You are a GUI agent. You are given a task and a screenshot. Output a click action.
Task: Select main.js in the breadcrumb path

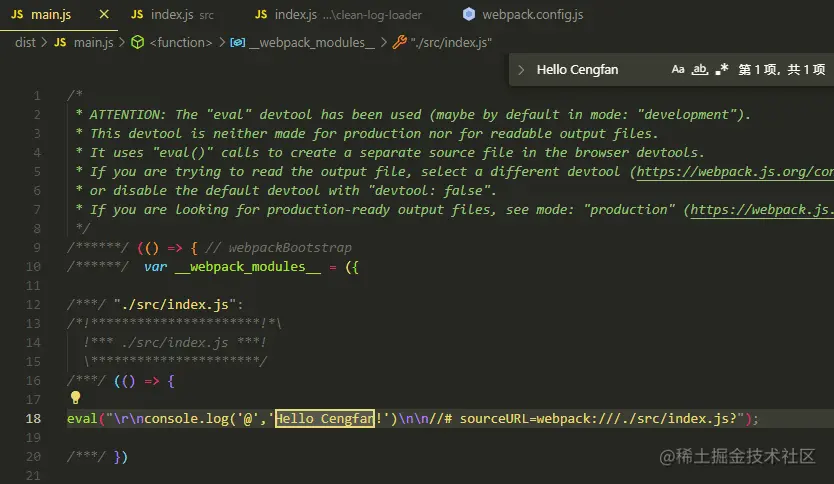94,43
